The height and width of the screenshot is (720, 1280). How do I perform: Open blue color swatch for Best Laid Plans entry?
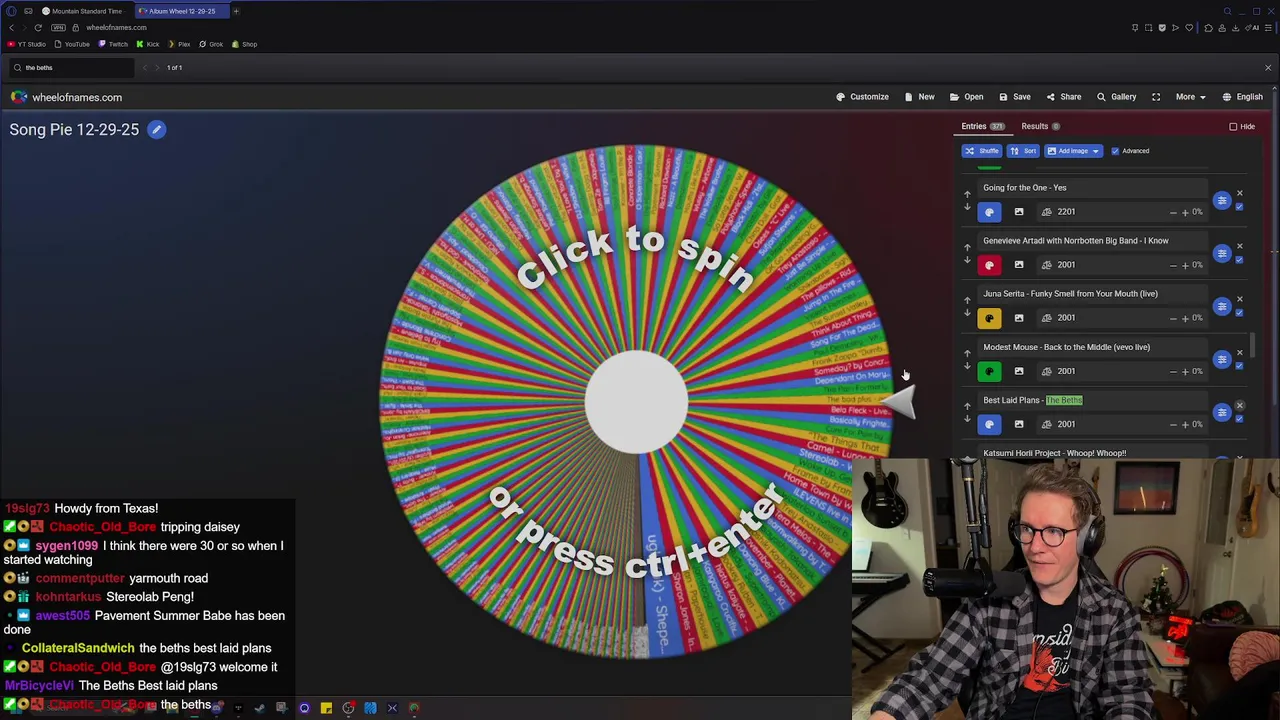point(989,424)
